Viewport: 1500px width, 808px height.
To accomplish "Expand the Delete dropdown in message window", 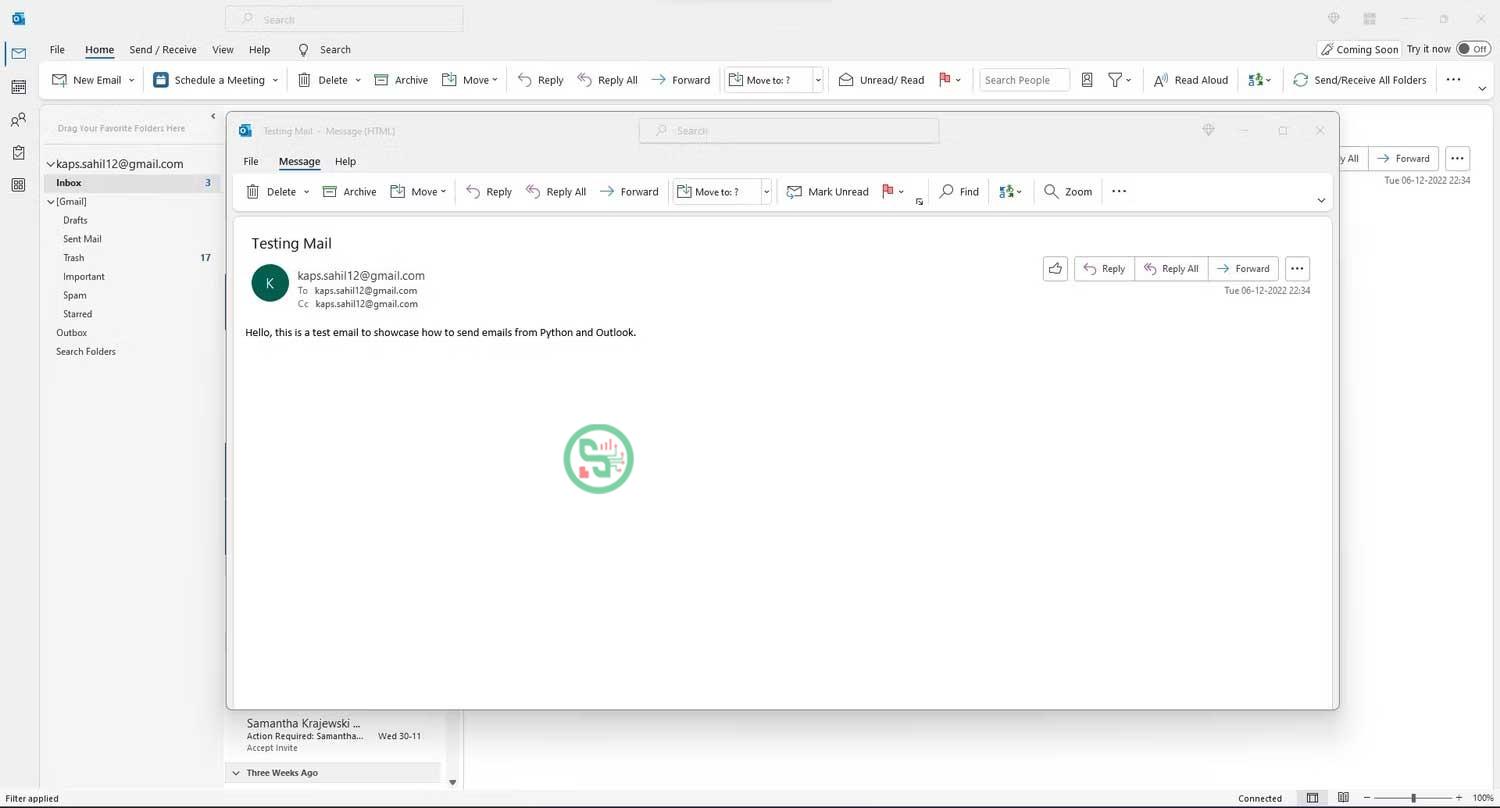I will click(307, 191).
